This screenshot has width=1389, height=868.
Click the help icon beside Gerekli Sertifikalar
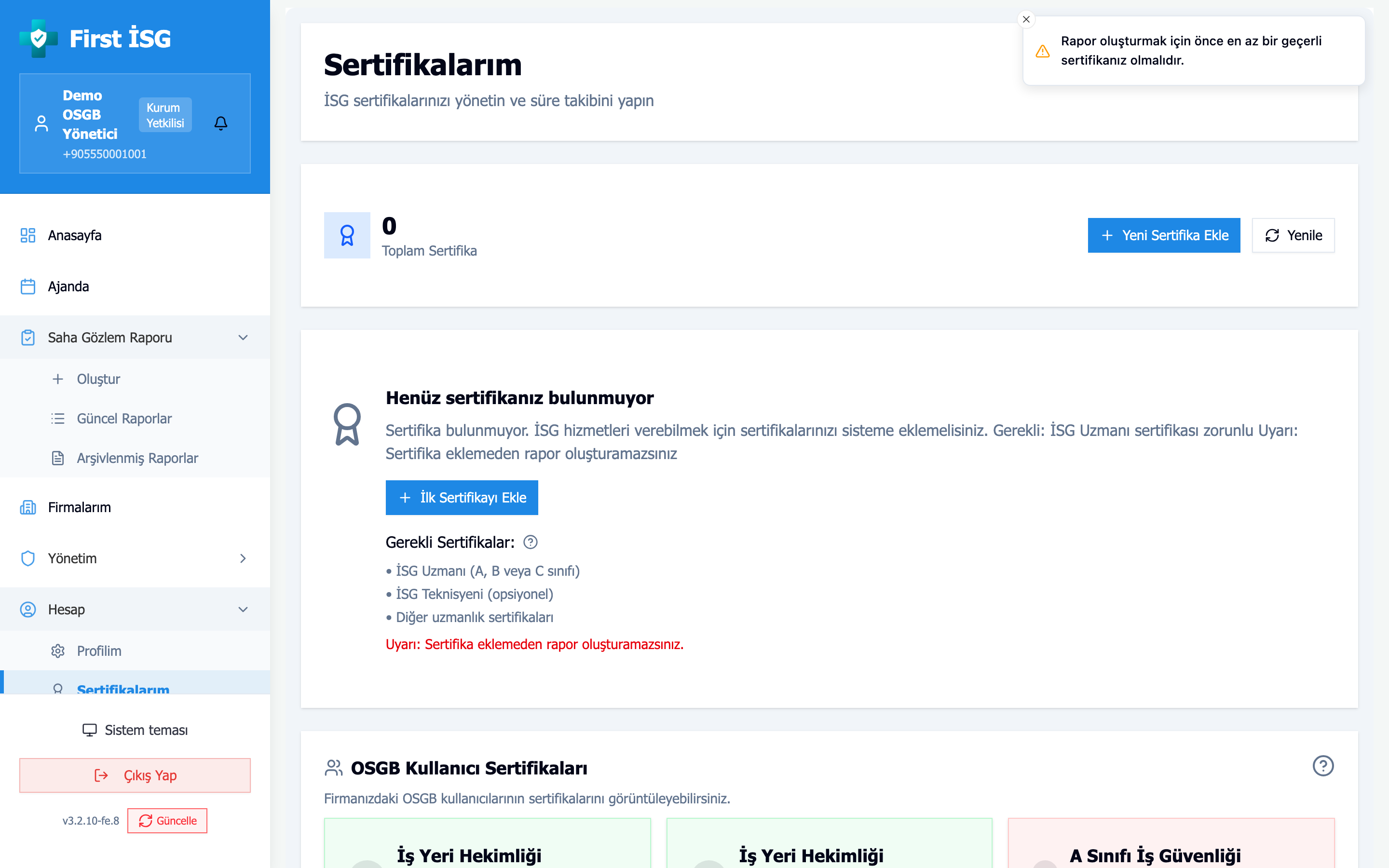(531, 542)
